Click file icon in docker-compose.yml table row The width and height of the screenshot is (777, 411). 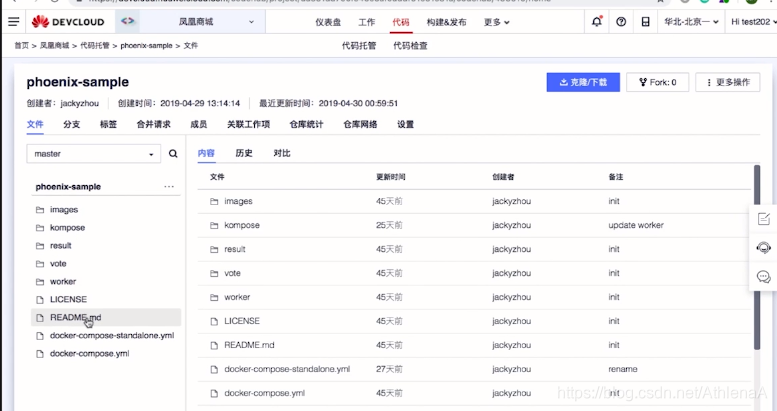(x=214, y=393)
